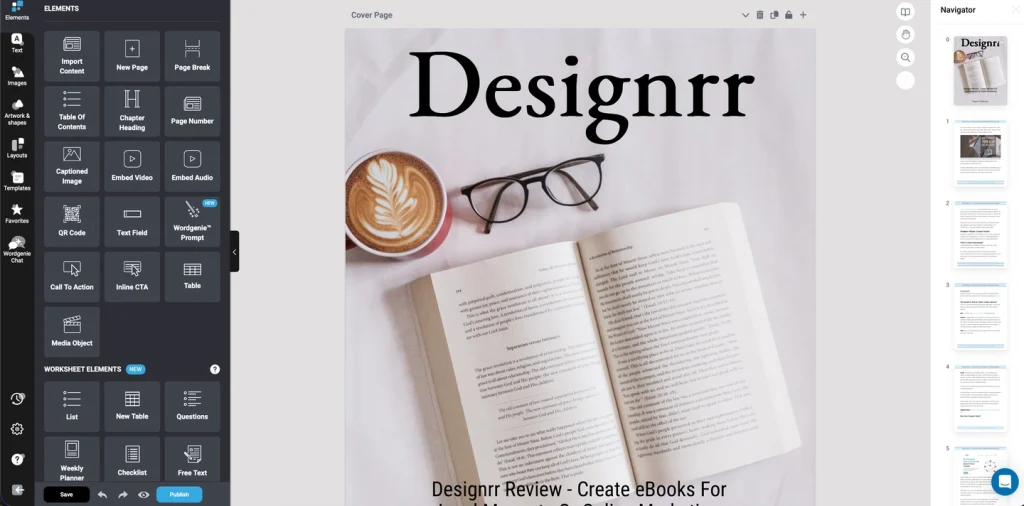
Task: Toggle Cover Page lock
Action: click(788, 15)
